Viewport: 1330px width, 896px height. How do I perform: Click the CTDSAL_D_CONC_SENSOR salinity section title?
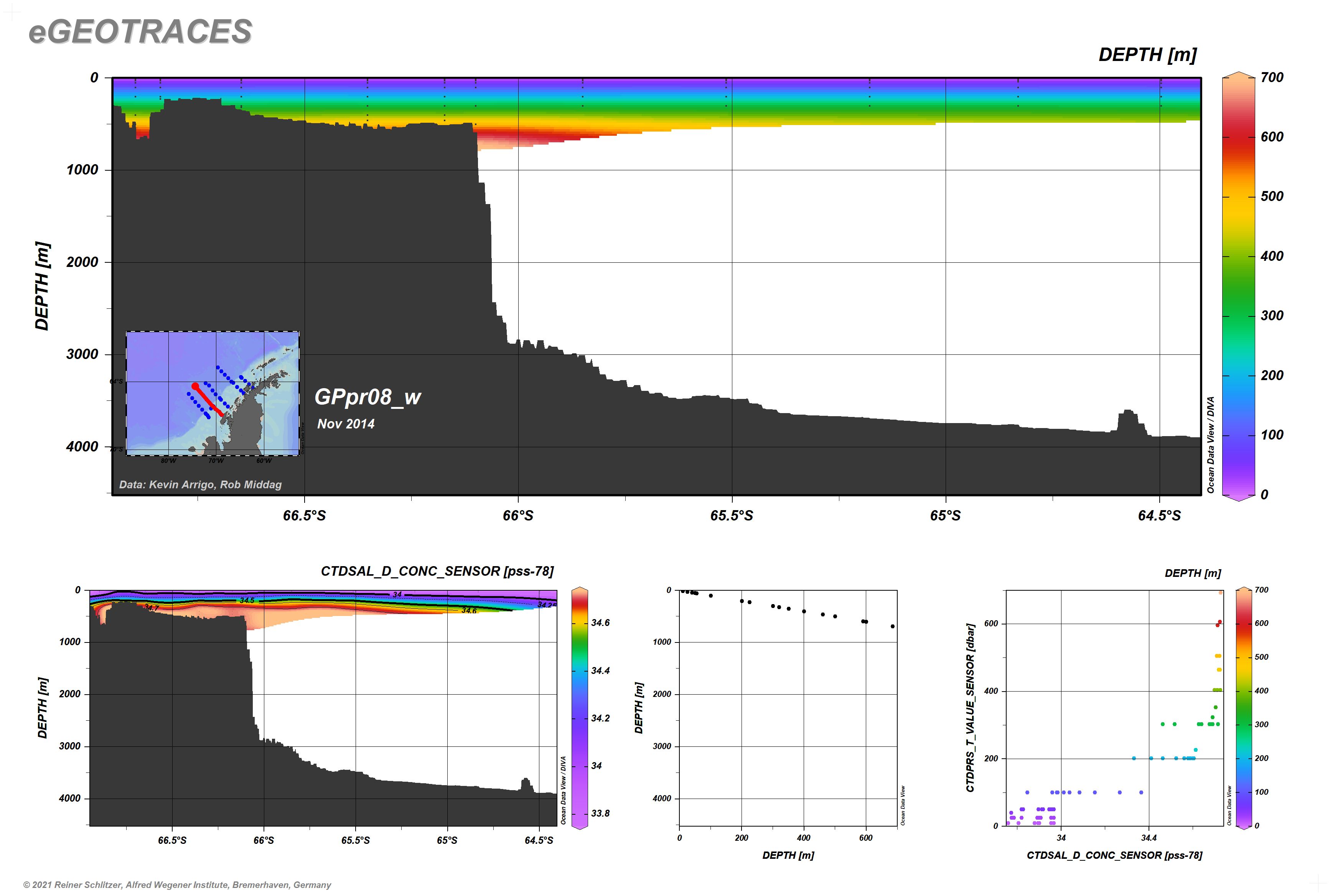pos(437,571)
